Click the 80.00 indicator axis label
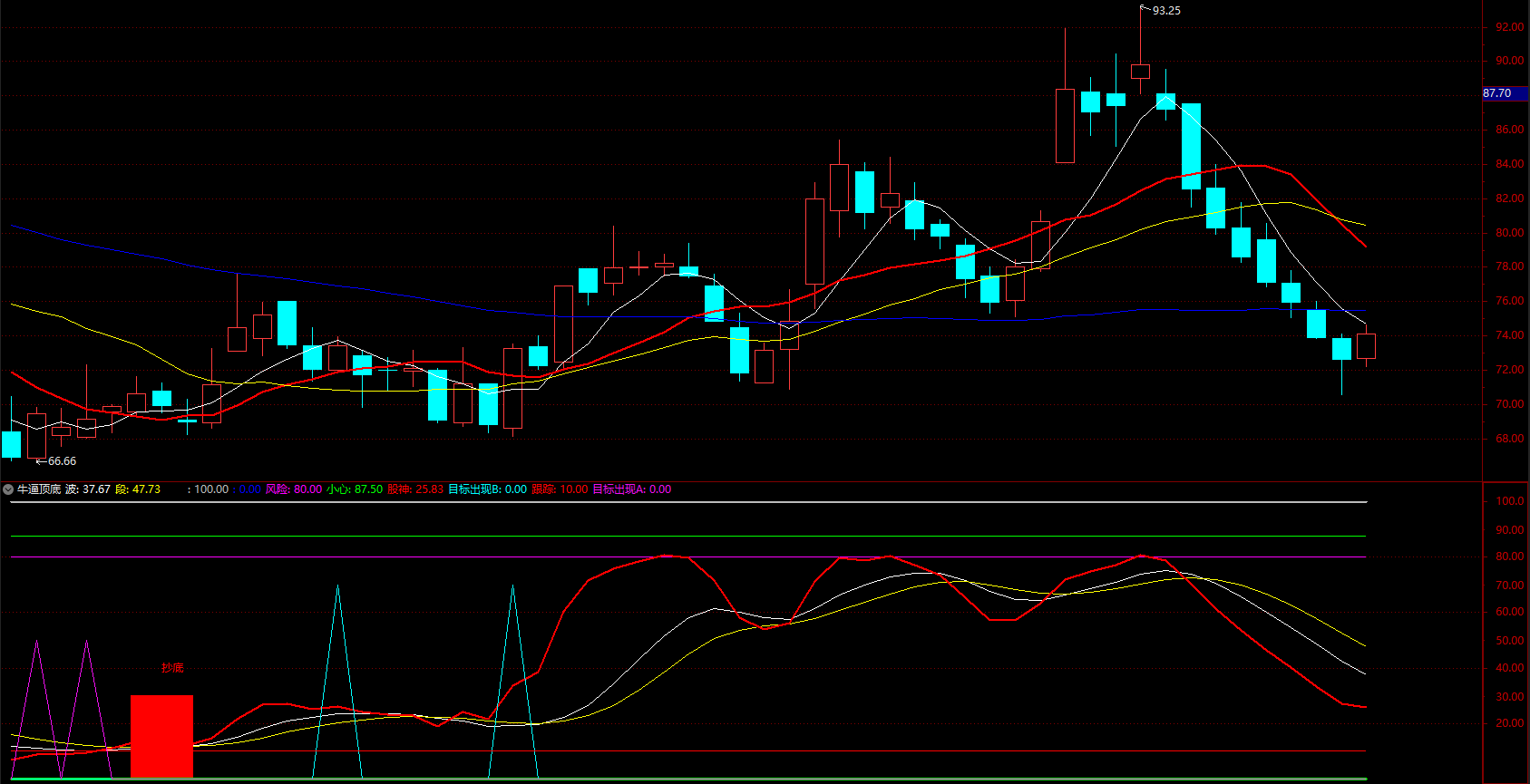The image size is (1530, 784). coord(1510,557)
